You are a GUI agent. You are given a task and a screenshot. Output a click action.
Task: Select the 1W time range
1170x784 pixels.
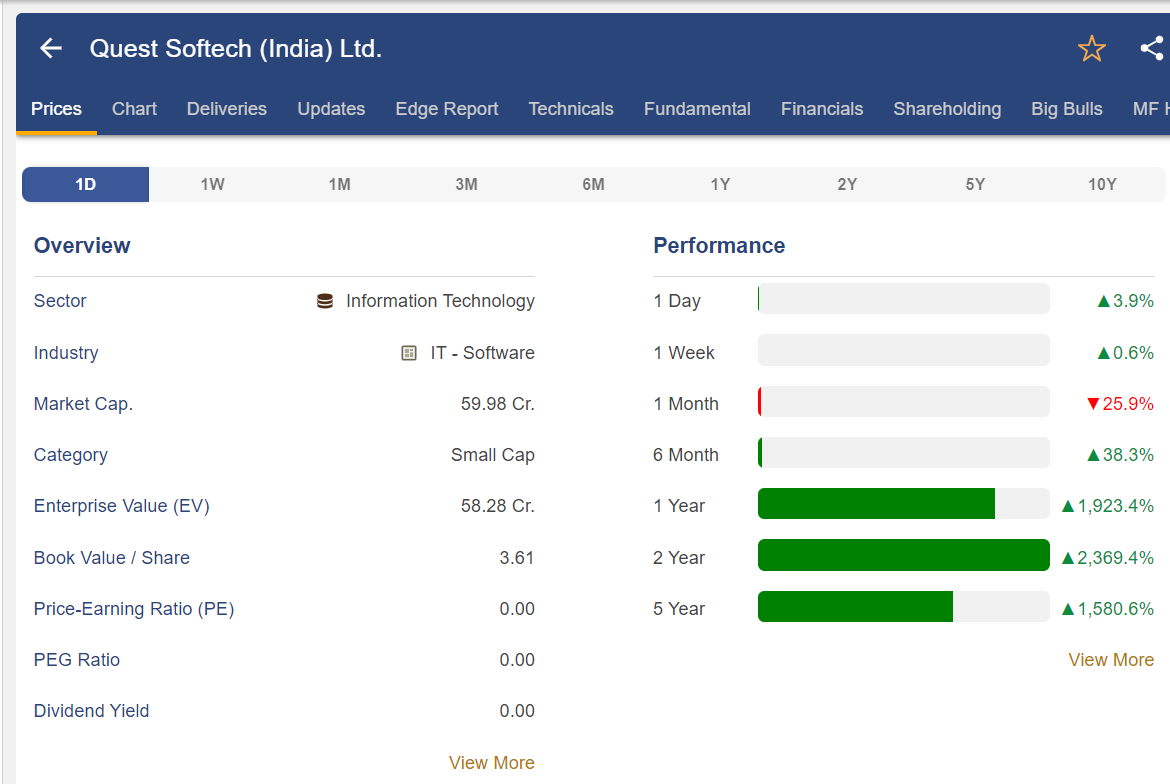click(x=213, y=184)
